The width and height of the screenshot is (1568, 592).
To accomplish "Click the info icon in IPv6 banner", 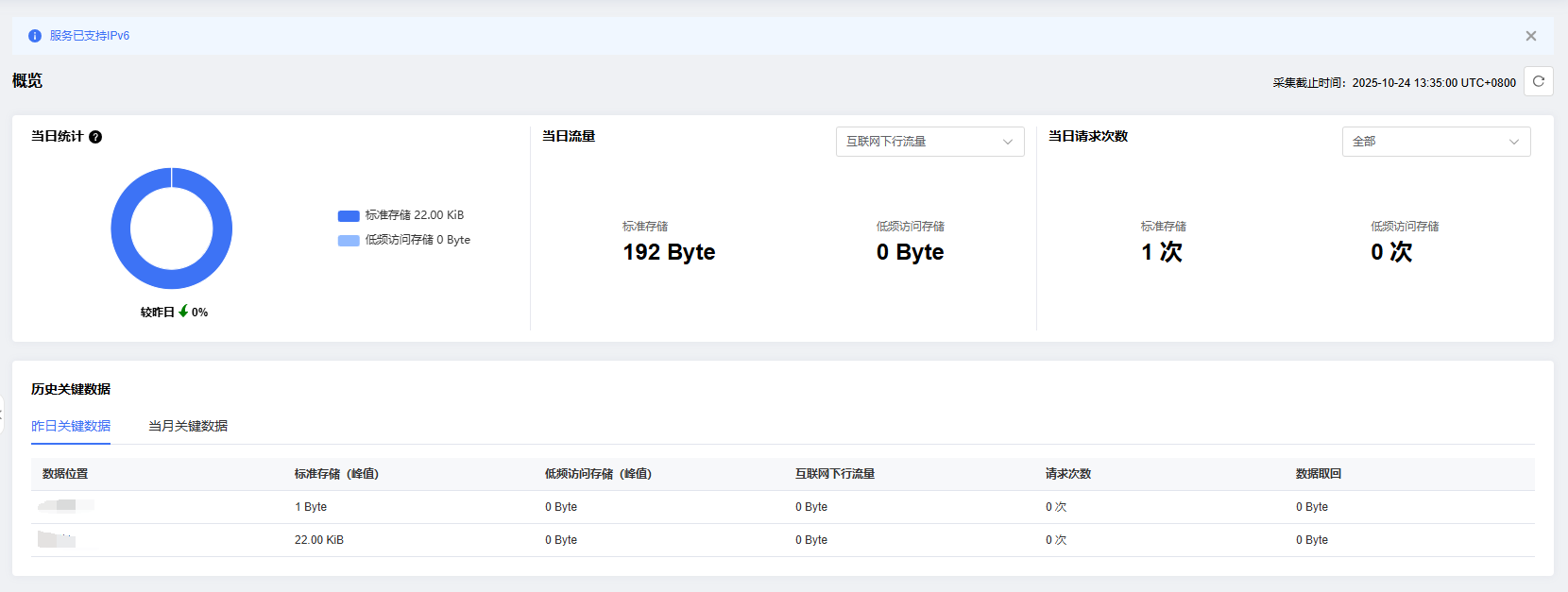I will [x=35, y=36].
